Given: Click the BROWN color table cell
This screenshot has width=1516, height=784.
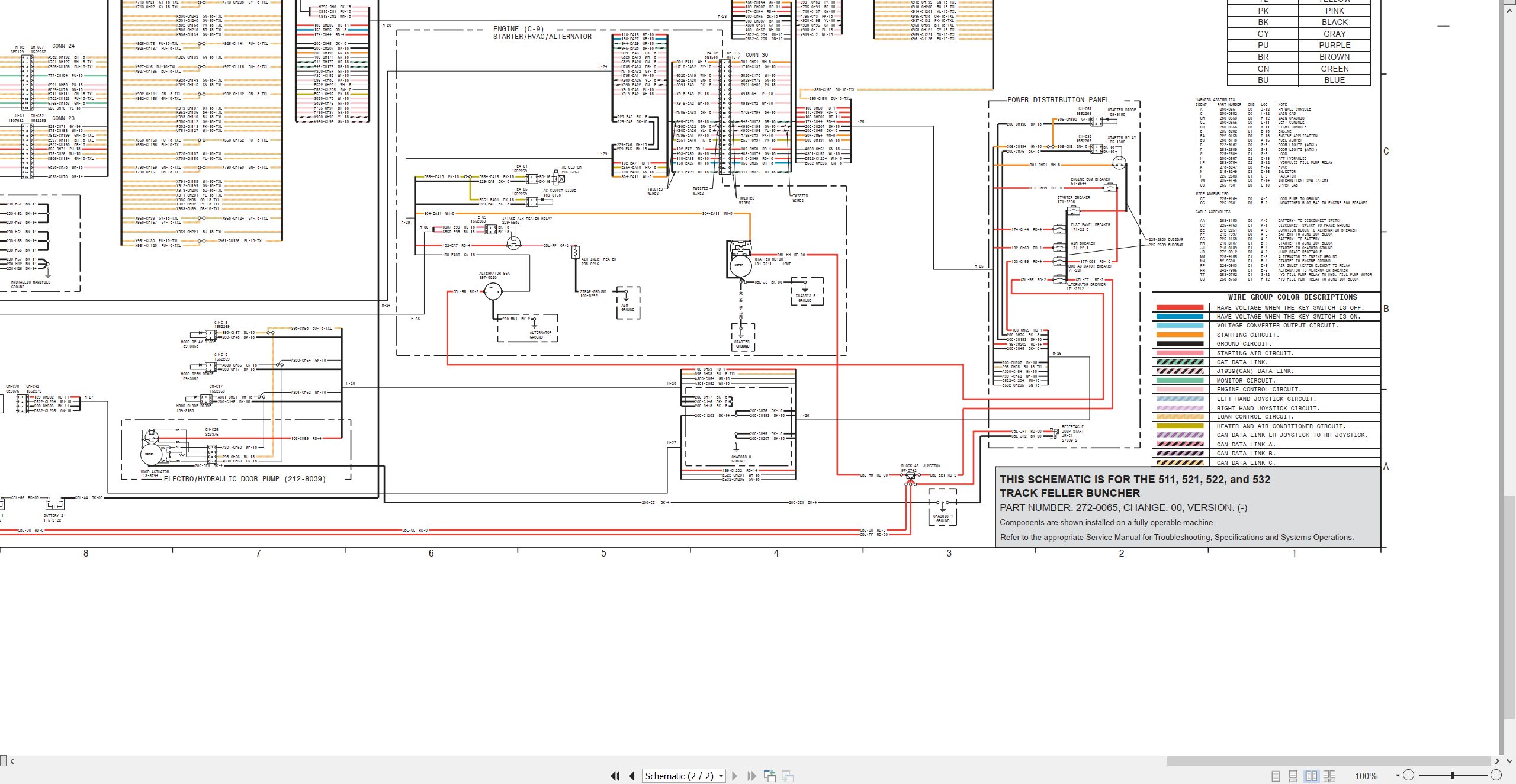Looking at the screenshot, I should coord(1335,57).
